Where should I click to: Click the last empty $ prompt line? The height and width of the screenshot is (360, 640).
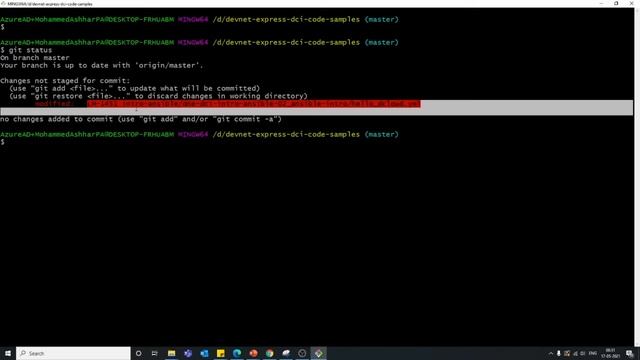[x=2, y=142]
